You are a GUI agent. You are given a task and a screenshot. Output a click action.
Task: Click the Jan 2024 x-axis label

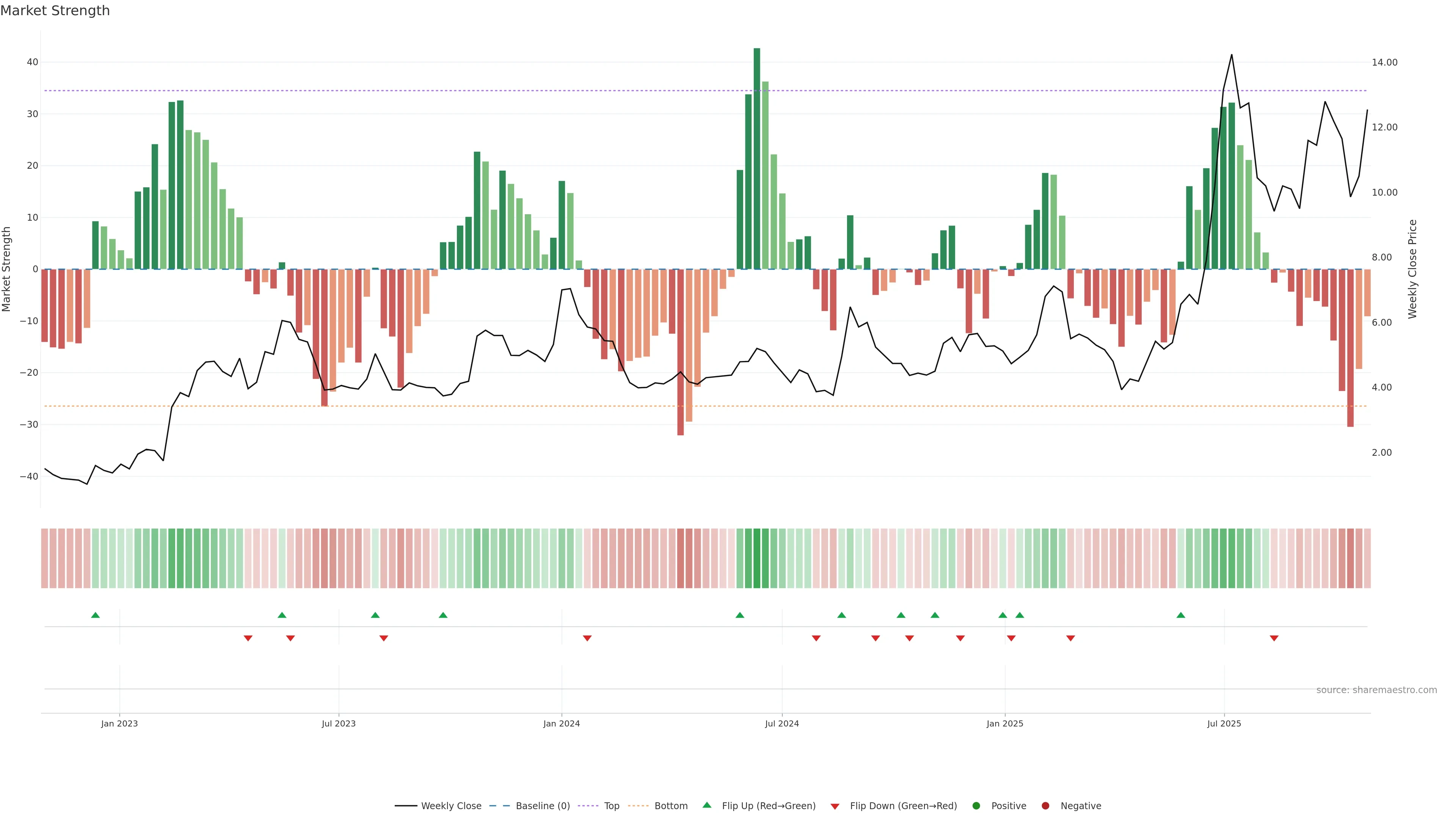pyautogui.click(x=561, y=723)
